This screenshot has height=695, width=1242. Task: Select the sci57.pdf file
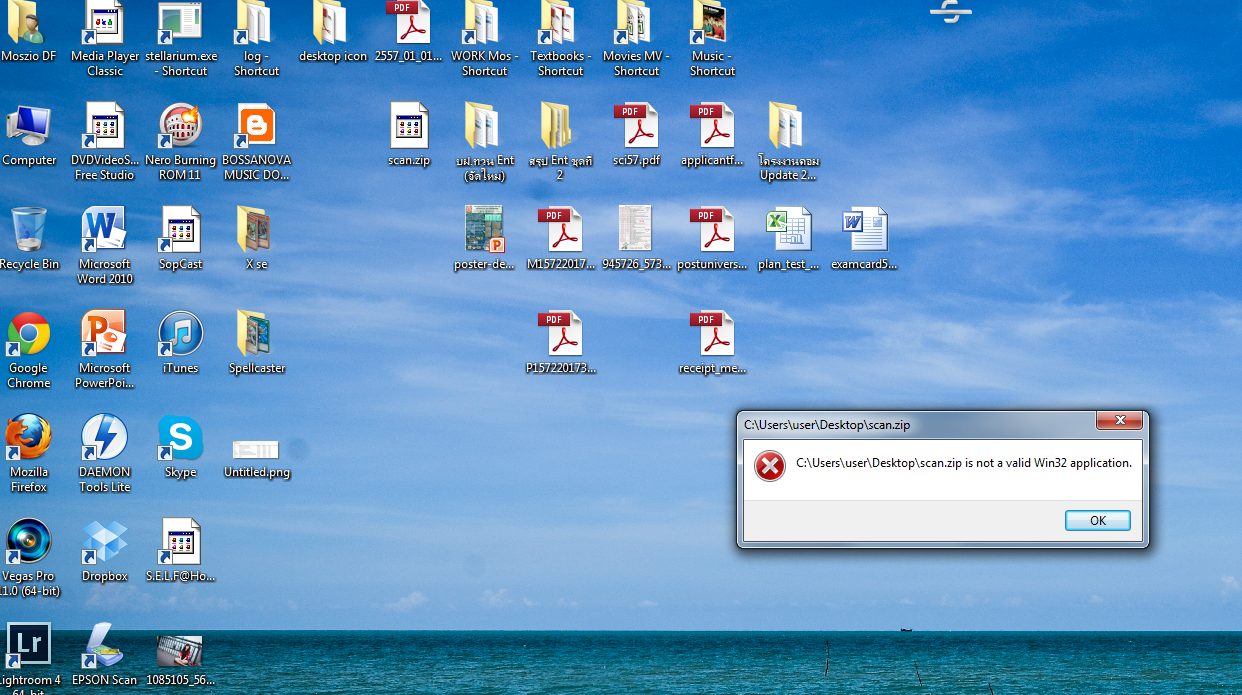pyautogui.click(x=637, y=126)
